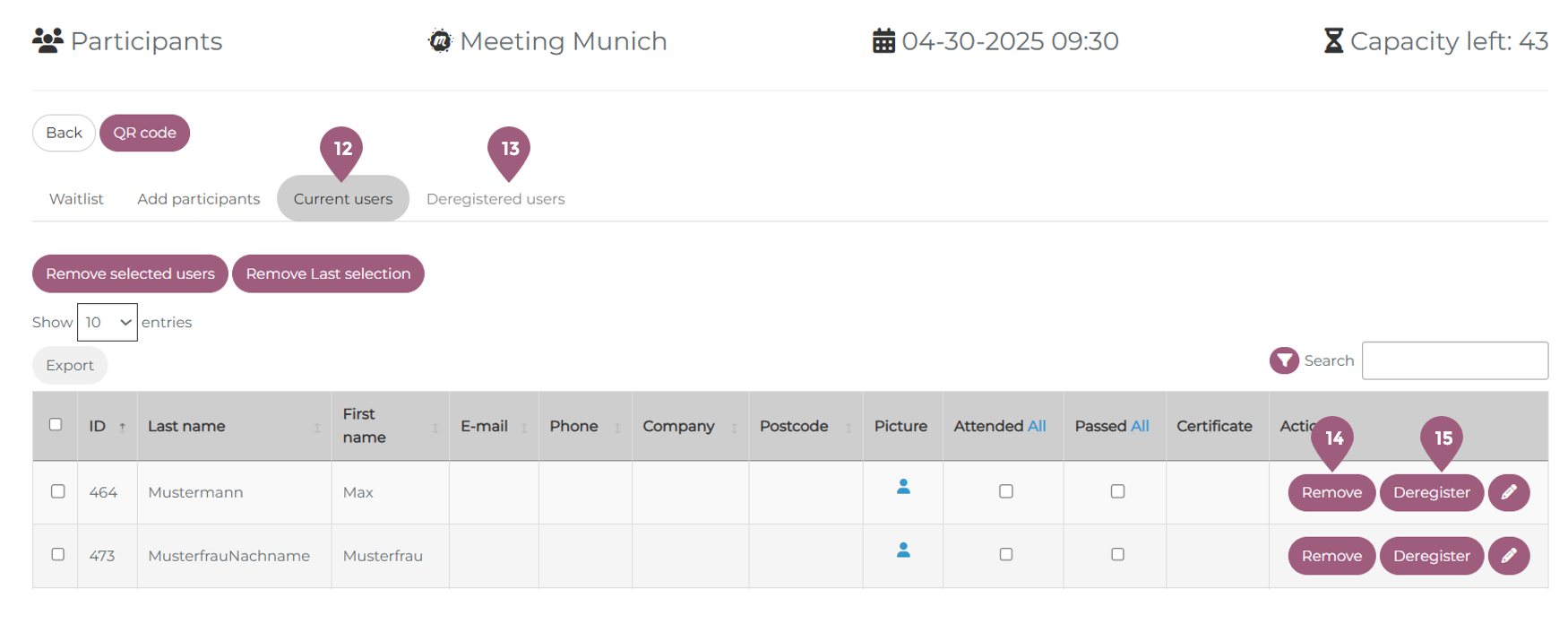The height and width of the screenshot is (624, 1568).
Task: Click the pencil edit icon for Mustermann
Action: [x=1509, y=492]
